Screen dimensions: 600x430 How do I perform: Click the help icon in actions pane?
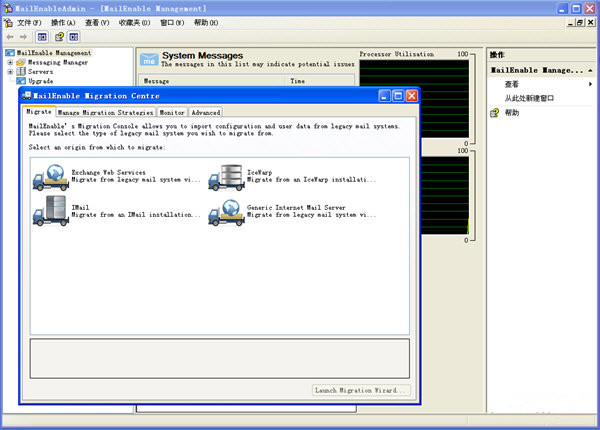click(x=495, y=113)
